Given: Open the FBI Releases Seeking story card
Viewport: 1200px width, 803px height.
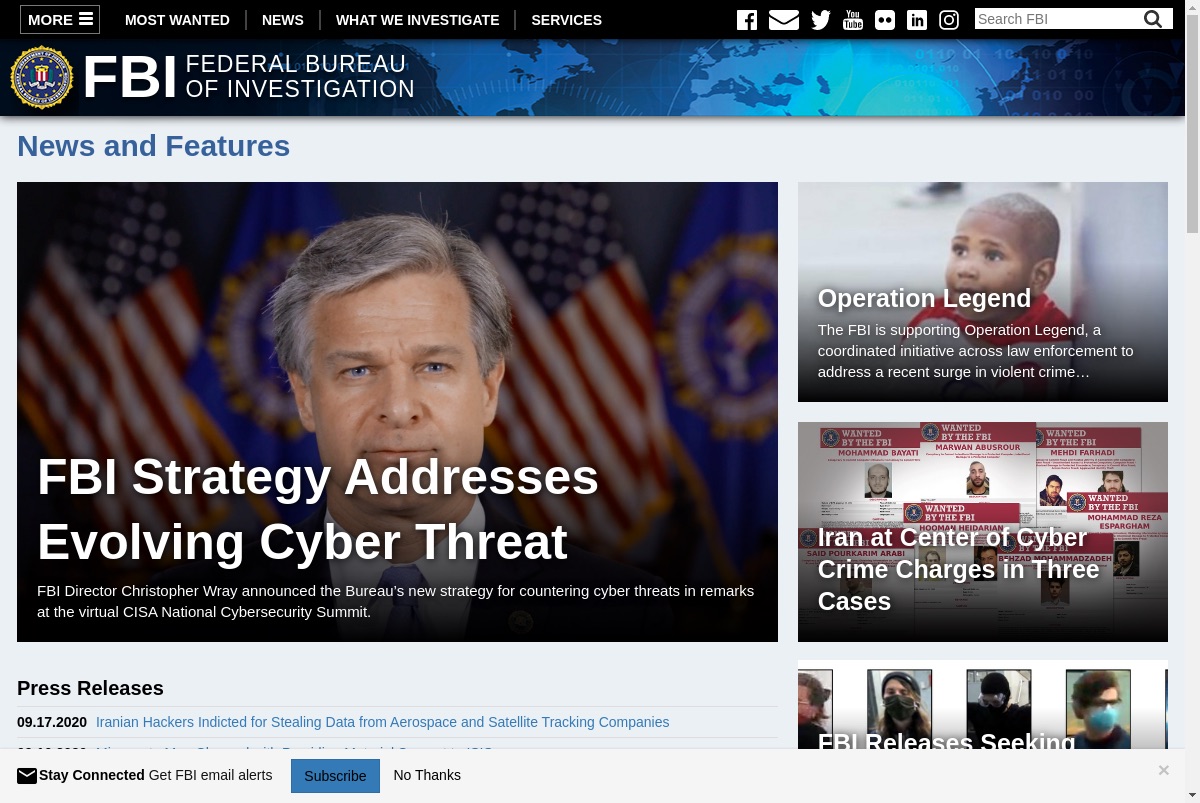Looking at the screenshot, I should [x=983, y=704].
